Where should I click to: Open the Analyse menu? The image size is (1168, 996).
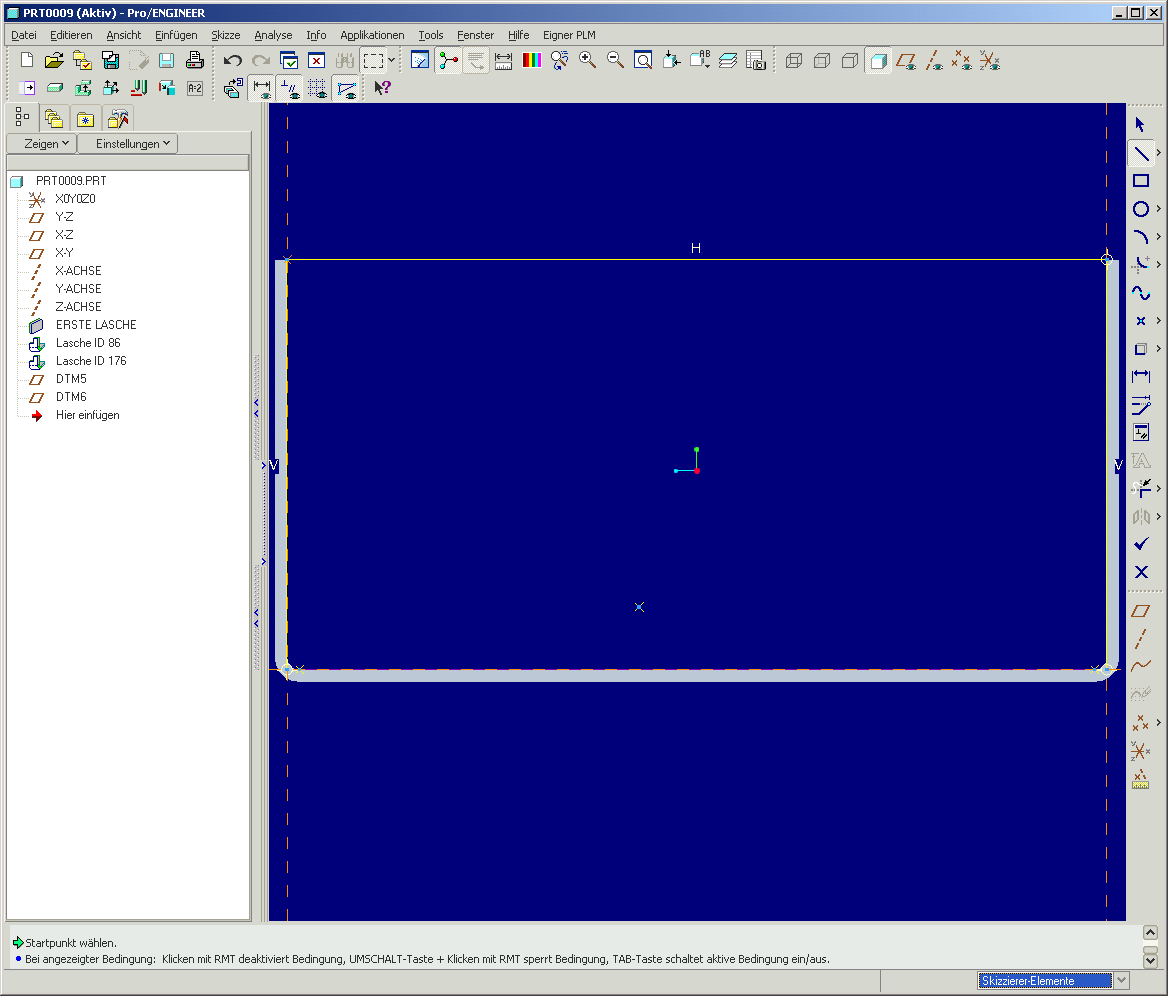click(x=273, y=35)
